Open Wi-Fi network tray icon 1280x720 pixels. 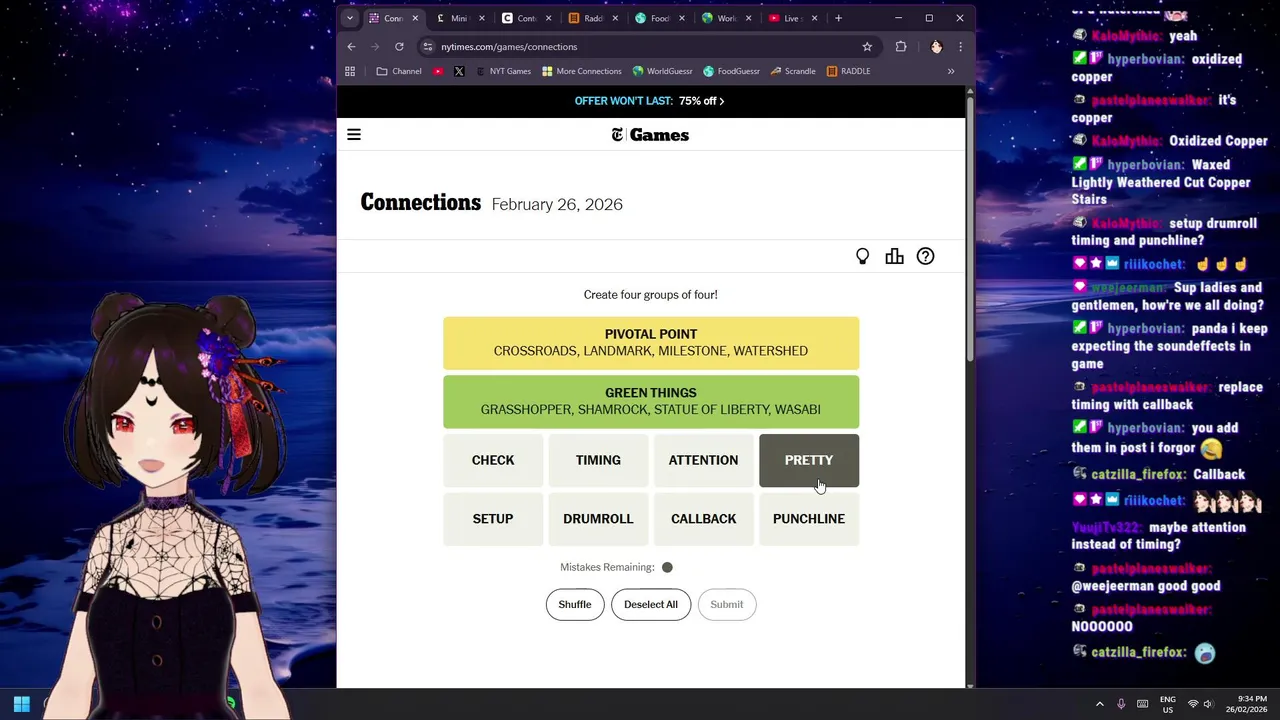(x=1192, y=704)
